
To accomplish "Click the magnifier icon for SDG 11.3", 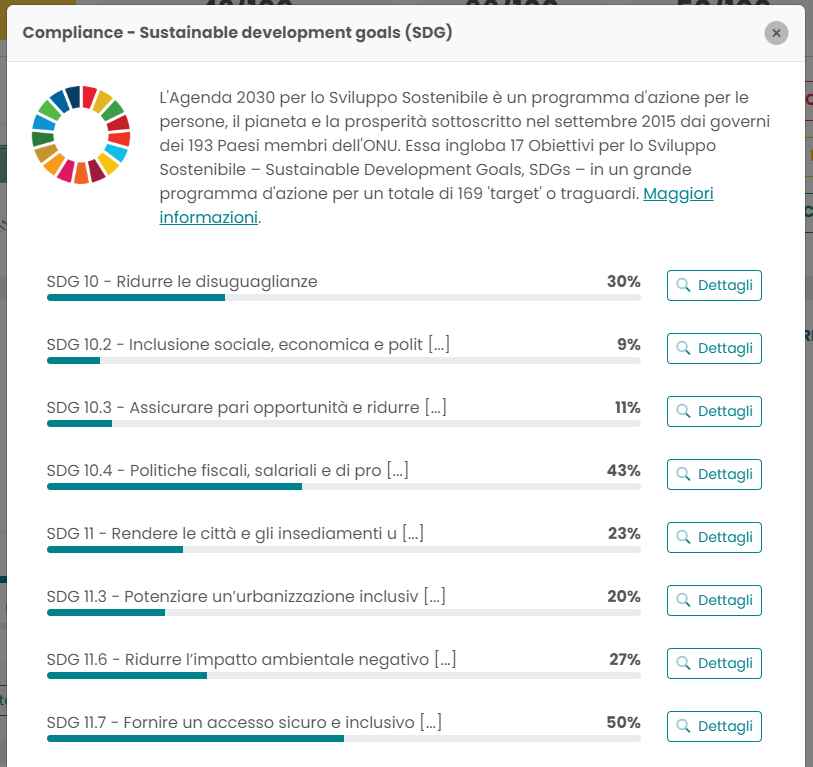I will coord(684,600).
